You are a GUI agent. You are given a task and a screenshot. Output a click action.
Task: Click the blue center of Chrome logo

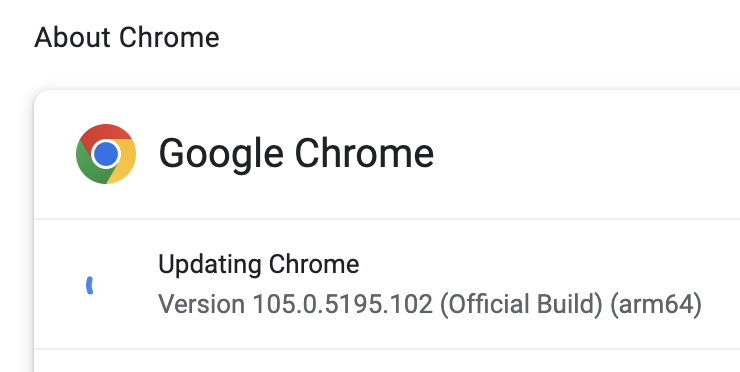click(106, 154)
